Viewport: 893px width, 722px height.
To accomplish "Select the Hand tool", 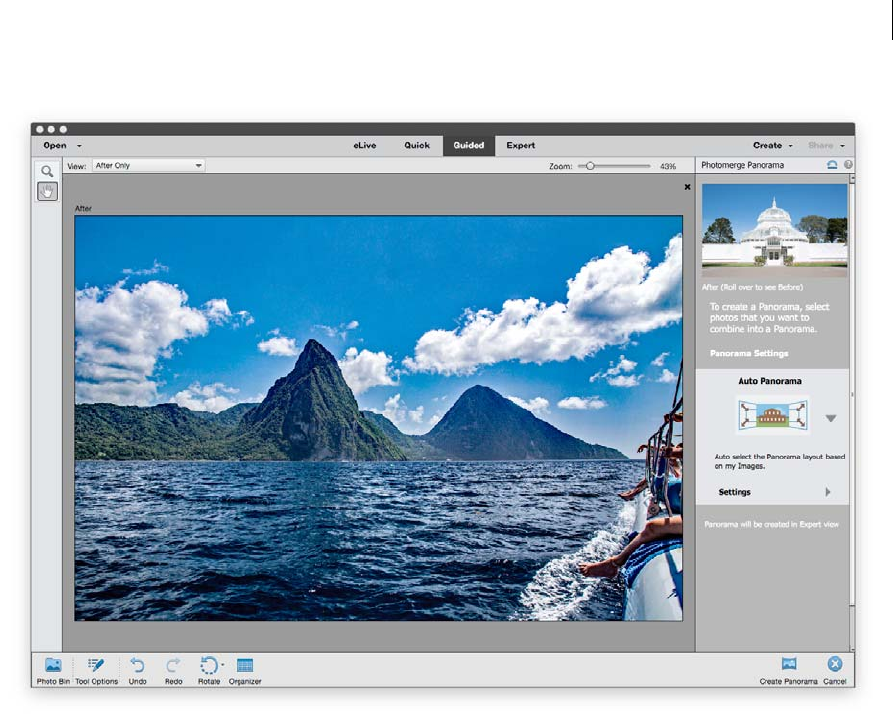I will (x=47, y=191).
